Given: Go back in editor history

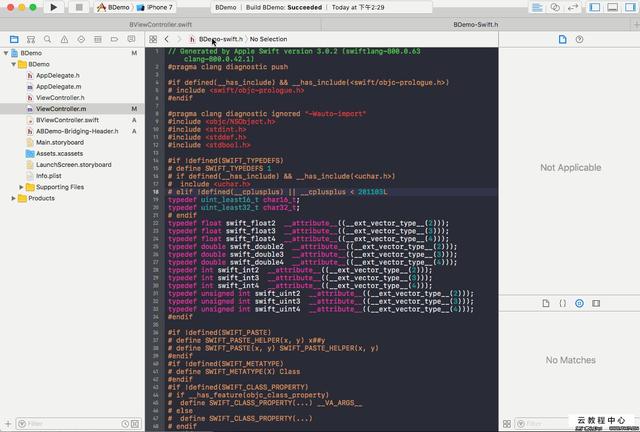Looking at the screenshot, I should pos(167,39).
